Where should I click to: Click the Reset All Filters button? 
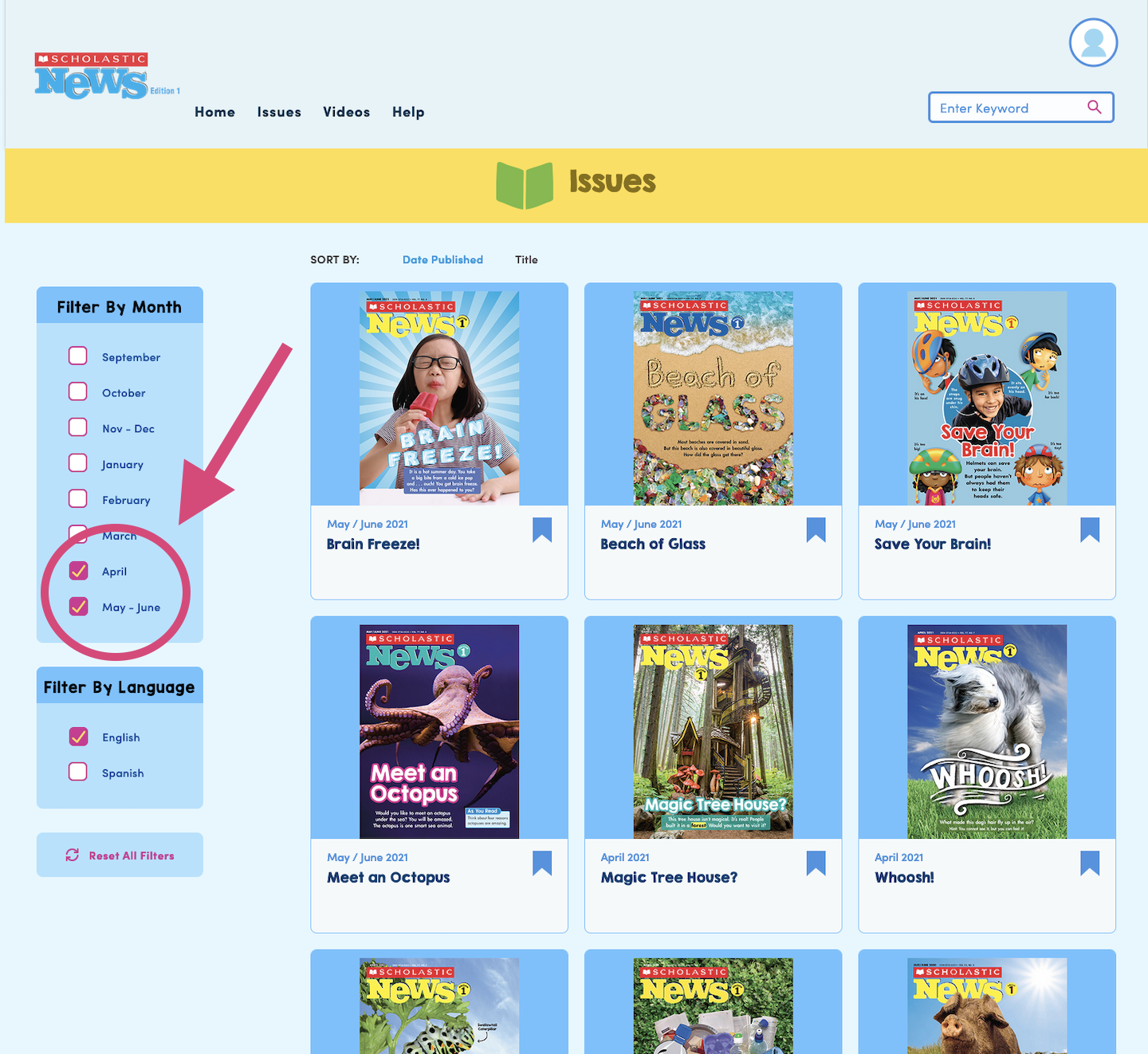[120, 855]
